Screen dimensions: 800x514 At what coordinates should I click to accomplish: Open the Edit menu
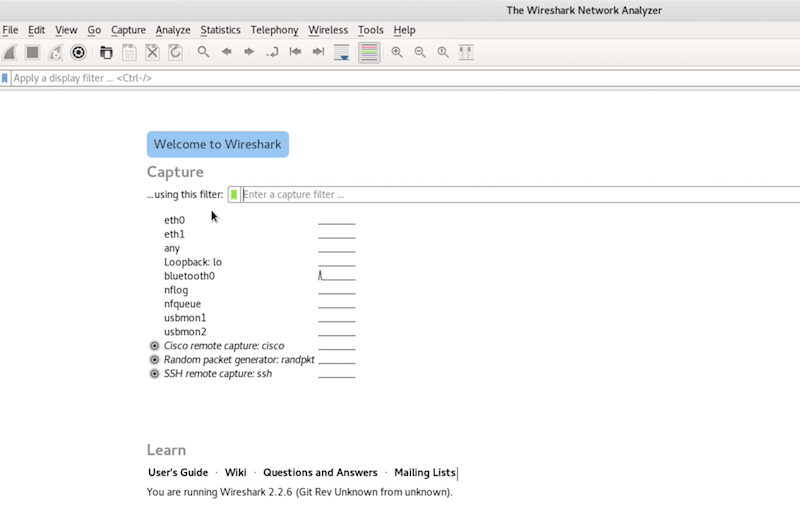pos(36,30)
